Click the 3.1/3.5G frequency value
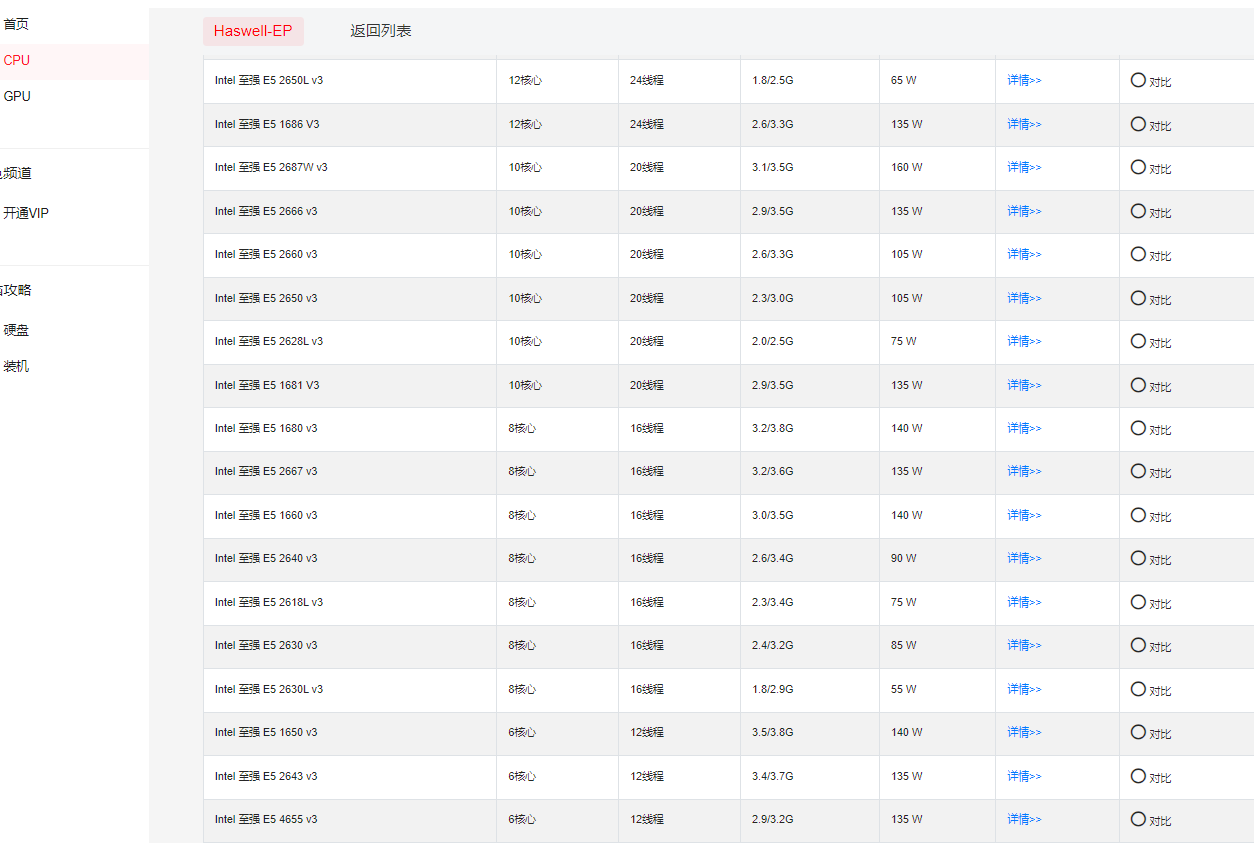This screenshot has width=1254, height=843. (773, 167)
